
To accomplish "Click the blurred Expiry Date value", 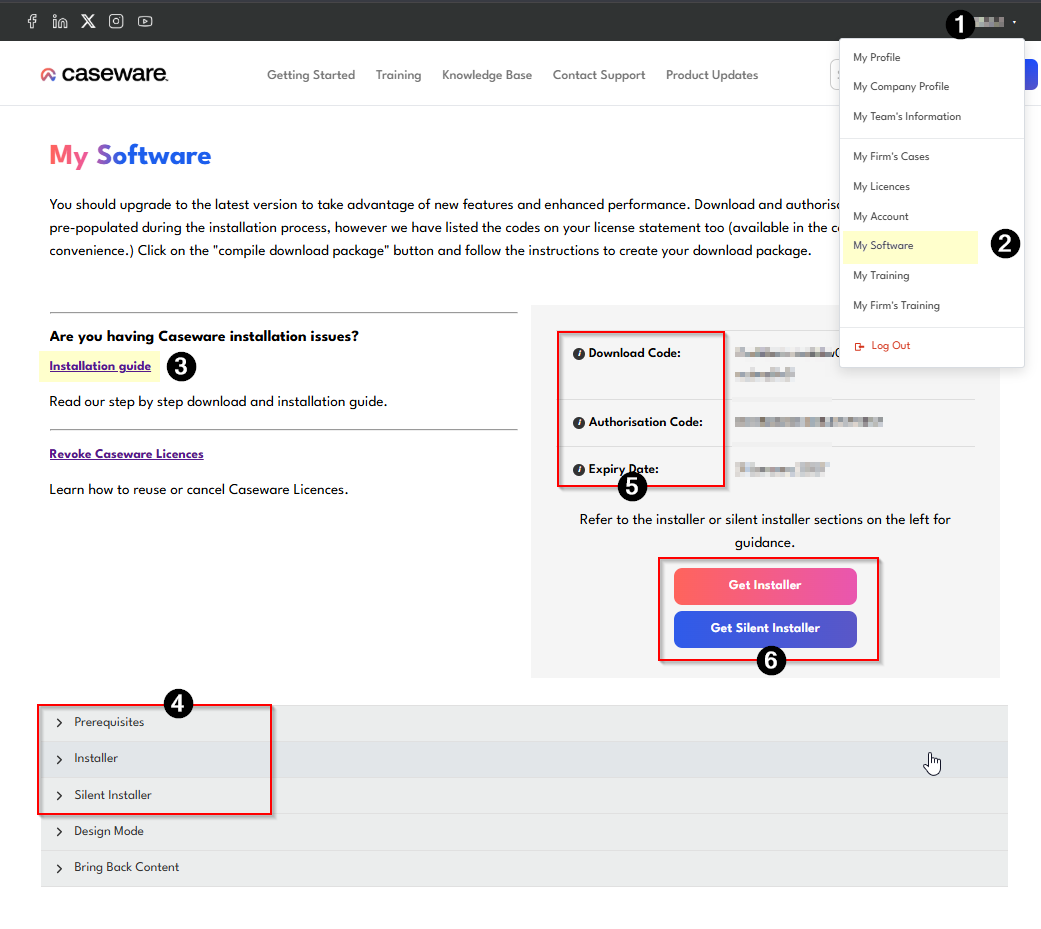I will pyautogui.click(x=781, y=469).
